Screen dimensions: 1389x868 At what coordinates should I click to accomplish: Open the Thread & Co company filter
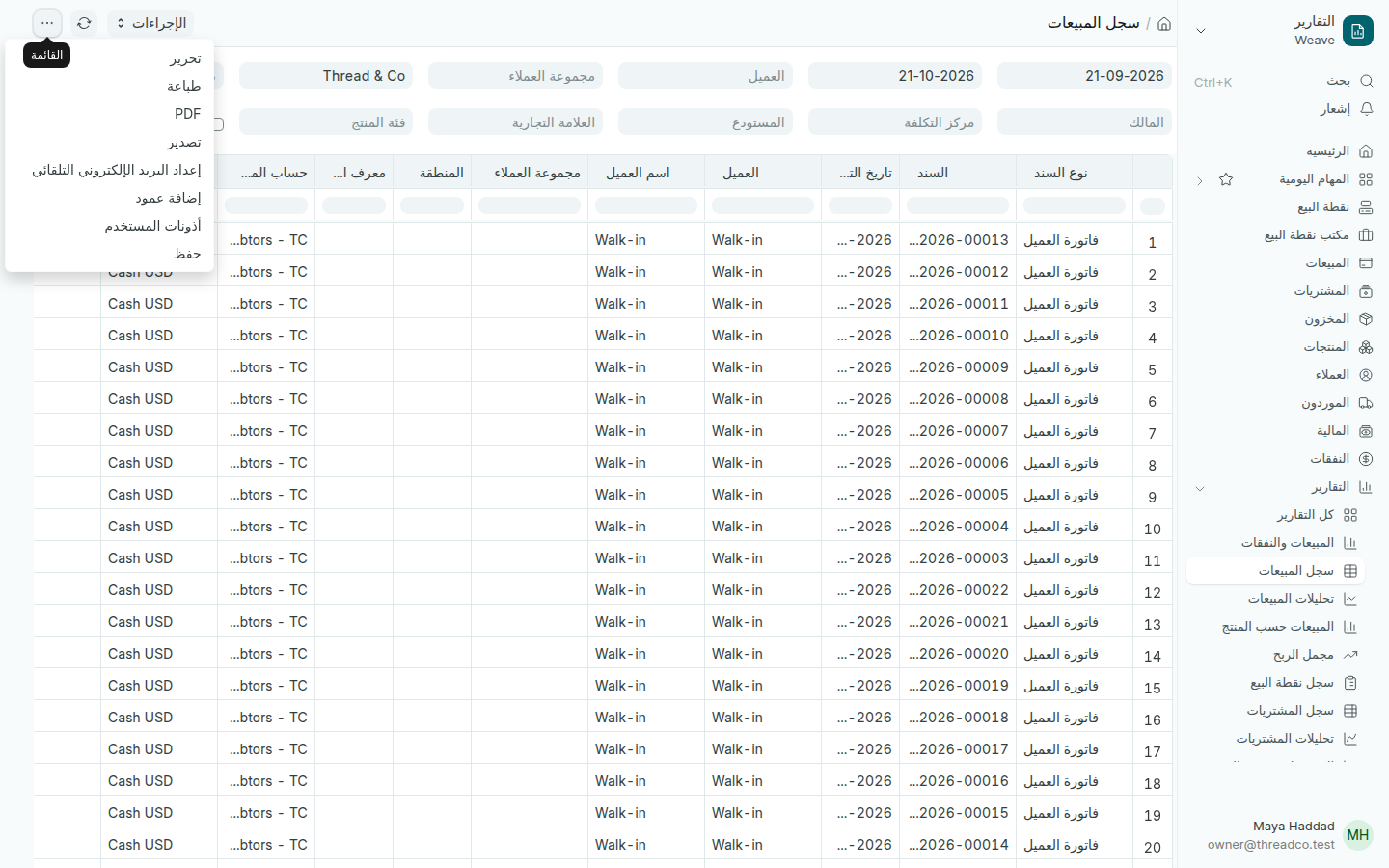pyautogui.click(x=326, y=76)
